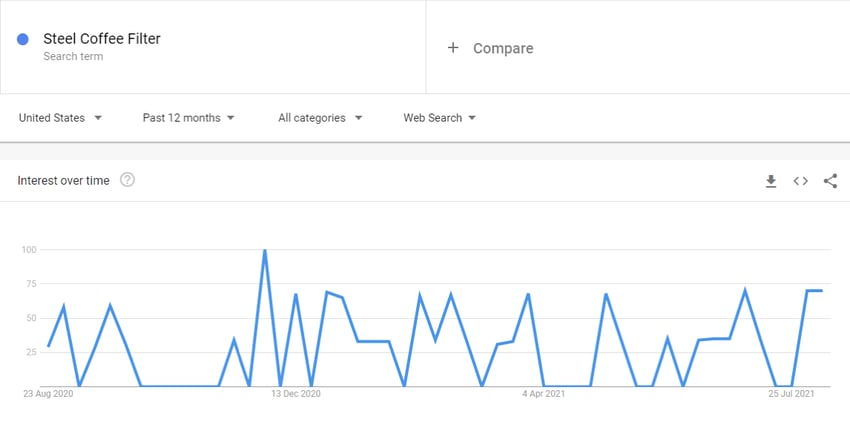Open the embed code icon

coord(801,181)
